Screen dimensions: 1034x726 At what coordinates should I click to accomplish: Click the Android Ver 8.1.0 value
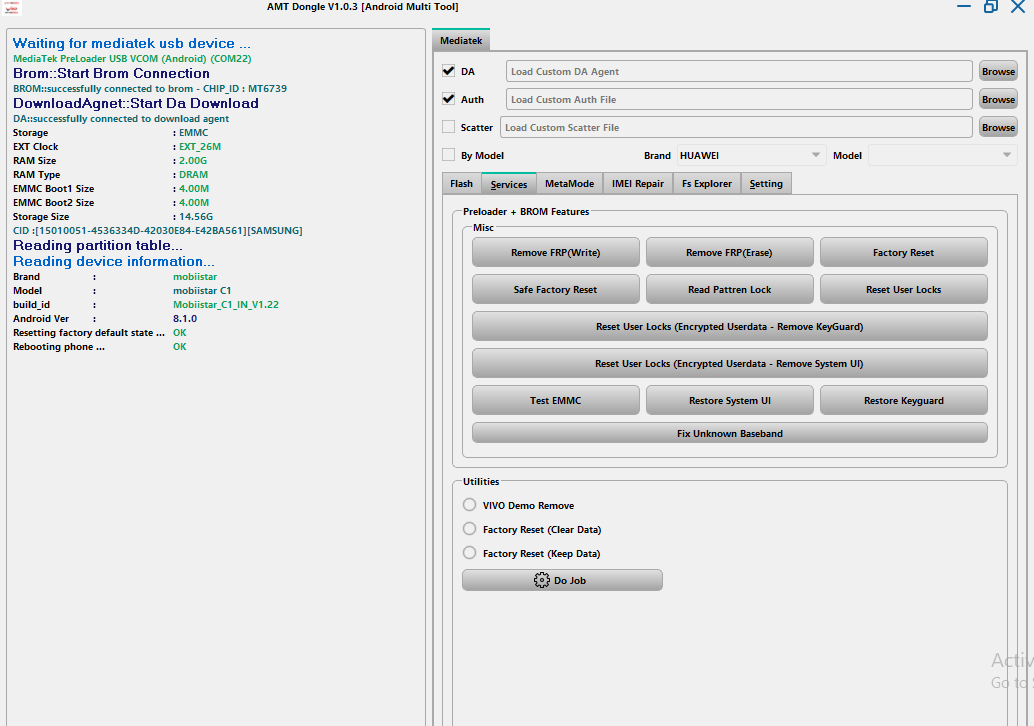(185, 318)
